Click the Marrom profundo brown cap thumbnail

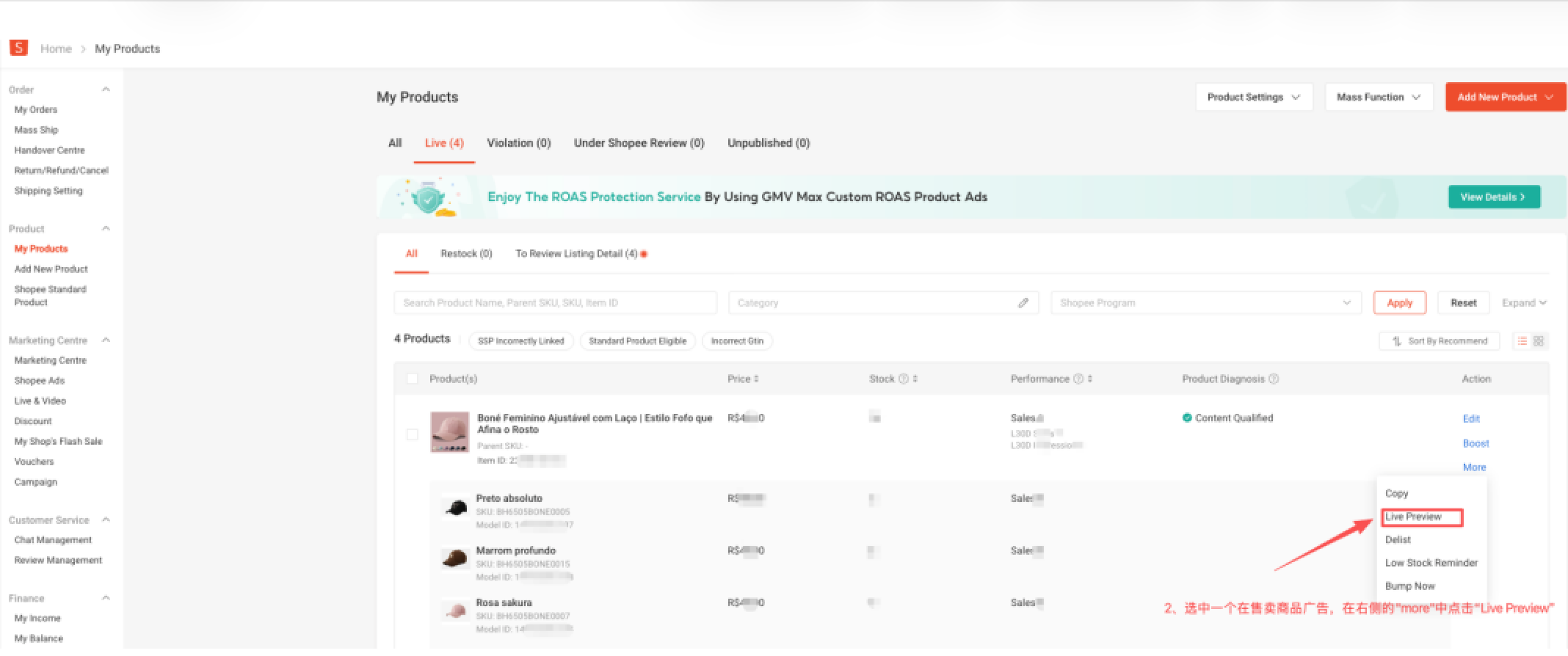455,559
